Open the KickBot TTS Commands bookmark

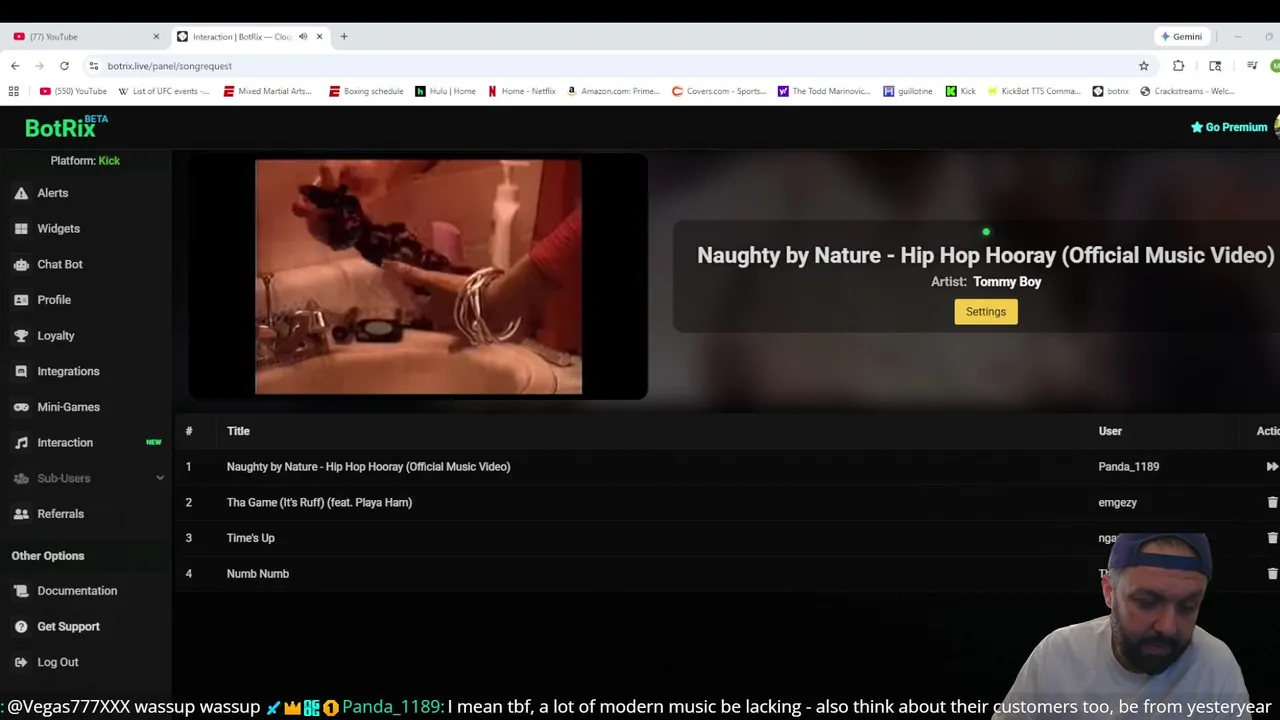coord(1034,91)
